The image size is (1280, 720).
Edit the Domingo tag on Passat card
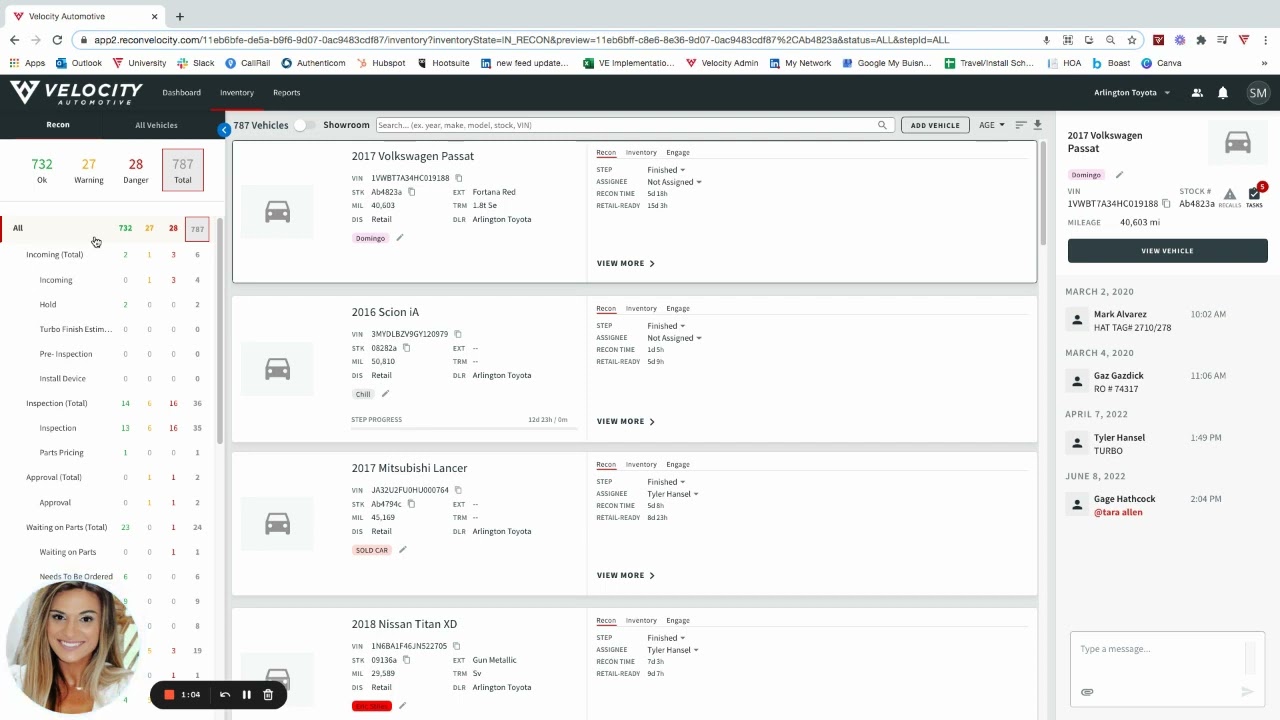(x=400, y=238)
